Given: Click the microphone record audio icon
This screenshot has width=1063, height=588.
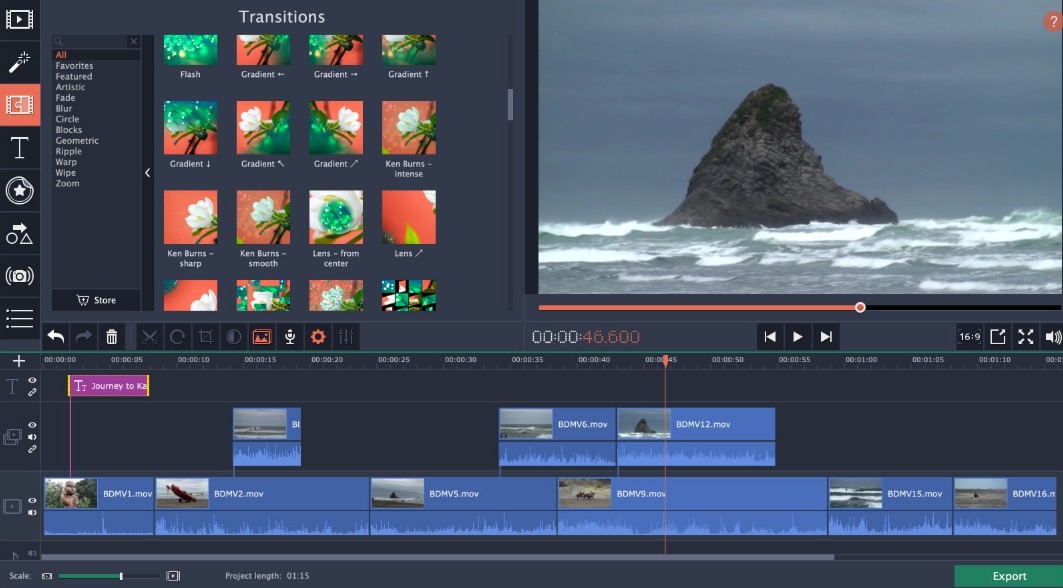Looking at the screenshot, I should tap(290, 337).
